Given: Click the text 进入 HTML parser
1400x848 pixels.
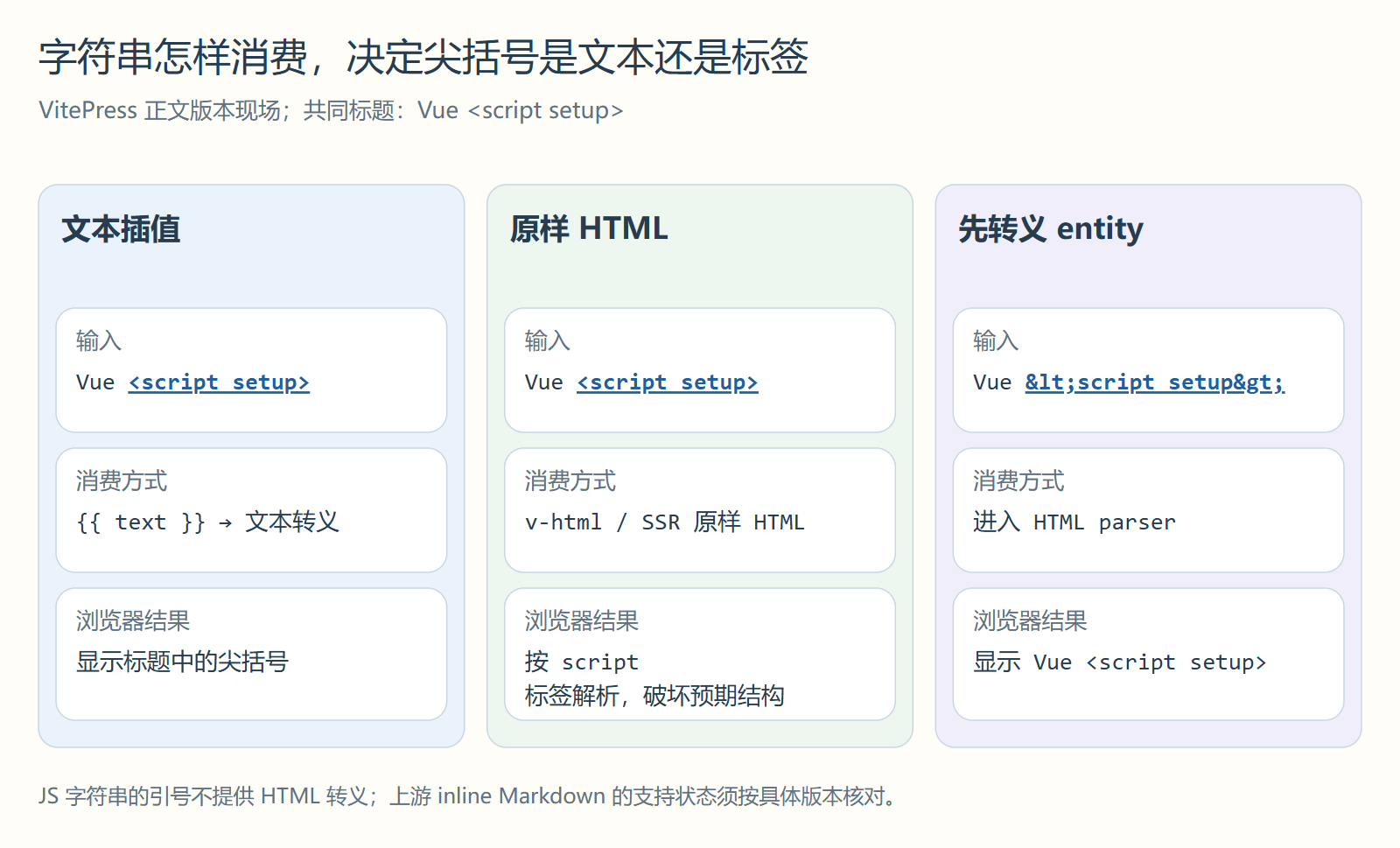Looking at the screenshot, I should tap(1074, 522).
